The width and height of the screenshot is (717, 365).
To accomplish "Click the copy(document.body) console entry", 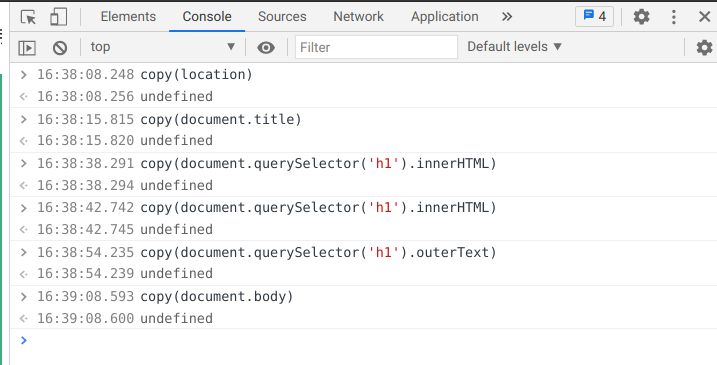I will tap(216, 296).
